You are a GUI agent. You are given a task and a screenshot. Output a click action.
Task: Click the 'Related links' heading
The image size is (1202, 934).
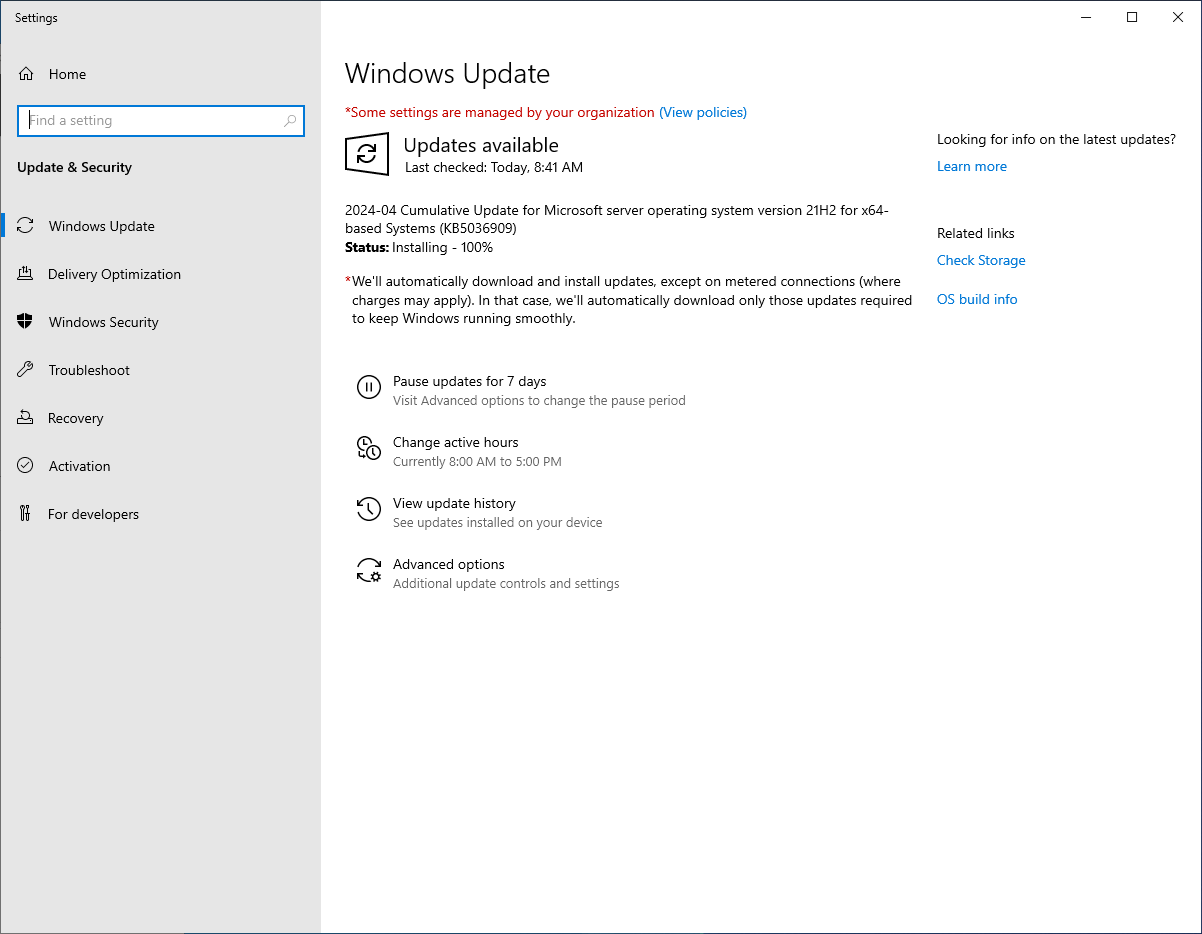[x=975, y=233]
